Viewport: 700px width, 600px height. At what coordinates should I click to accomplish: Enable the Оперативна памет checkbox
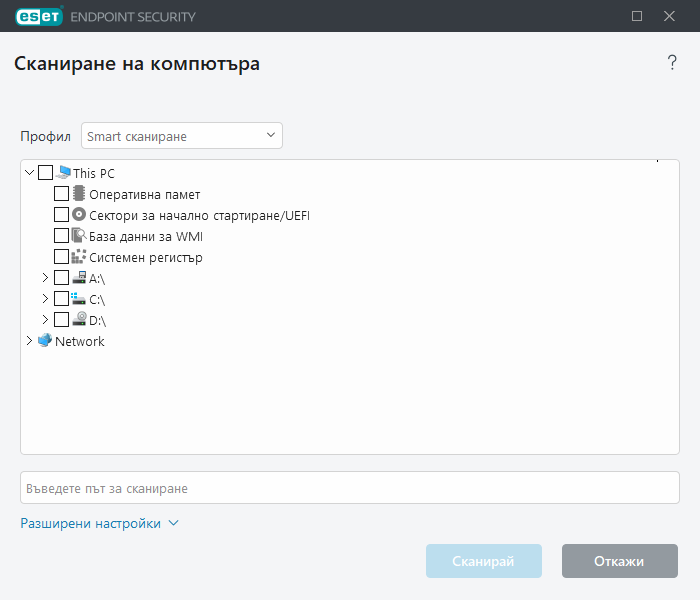pyautogui.click(x=61, y=194)
